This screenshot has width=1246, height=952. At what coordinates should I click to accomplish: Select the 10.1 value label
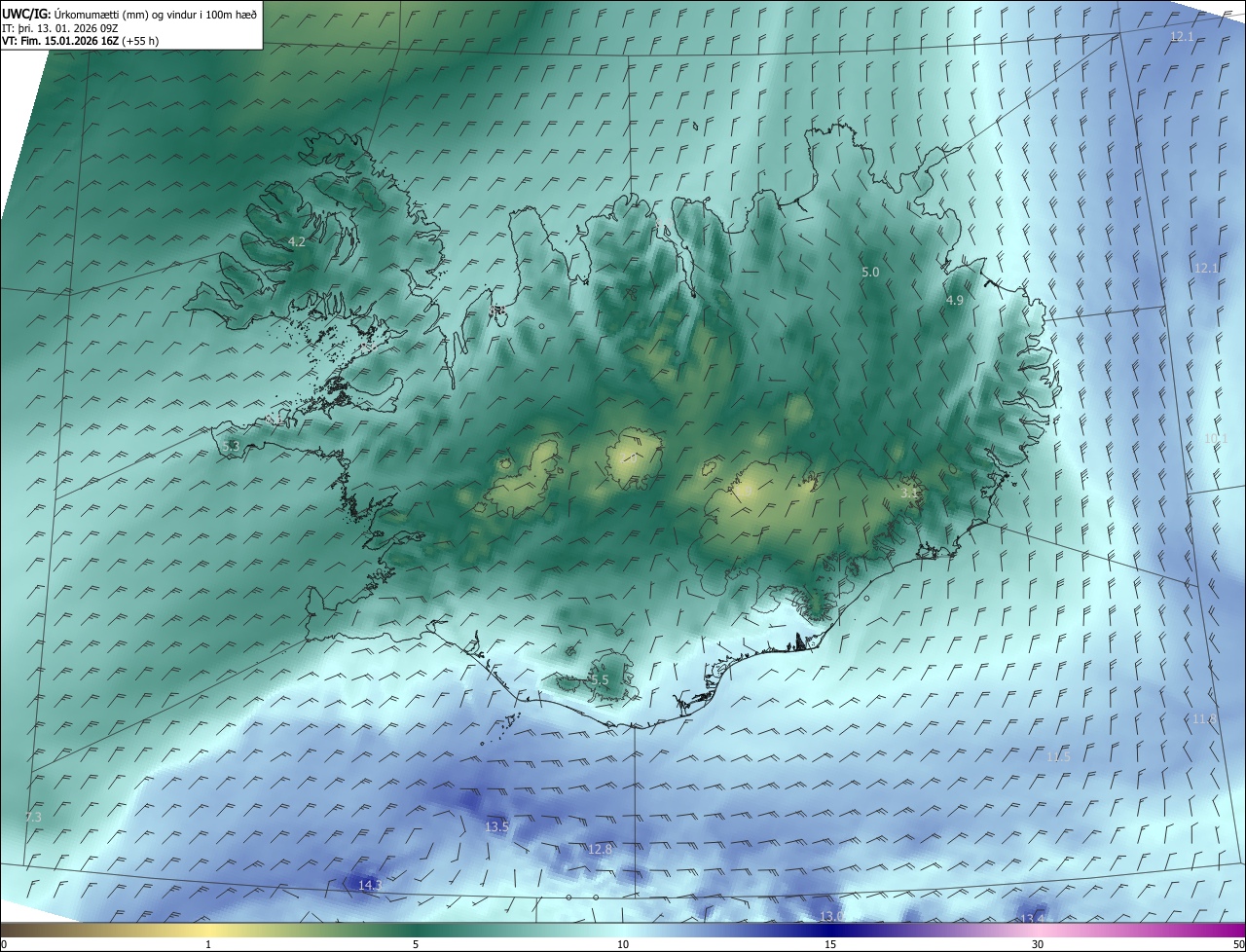pyautogui.click(x=1217, y=439)
